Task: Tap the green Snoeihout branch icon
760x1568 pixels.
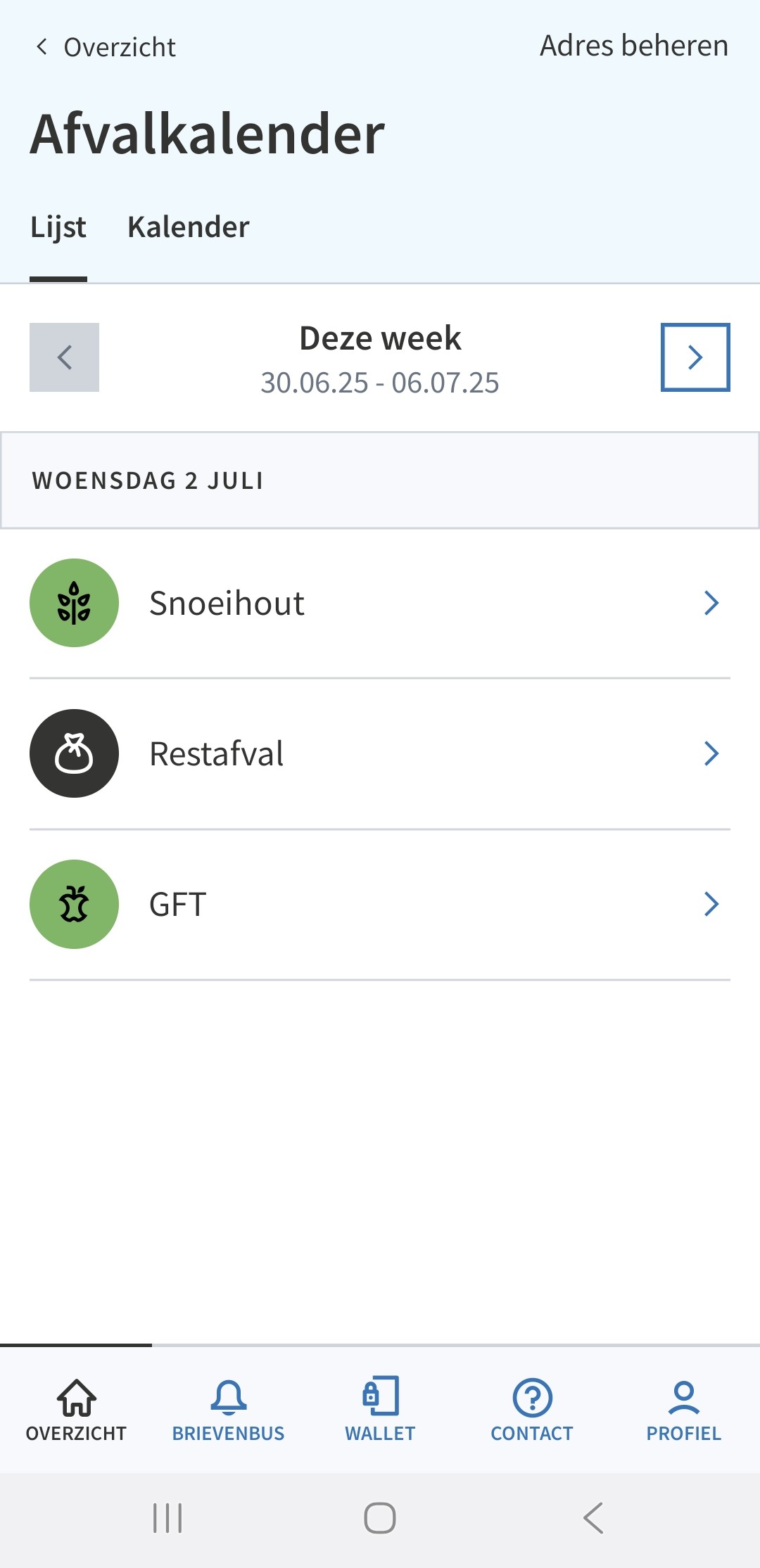Action: 74,603
